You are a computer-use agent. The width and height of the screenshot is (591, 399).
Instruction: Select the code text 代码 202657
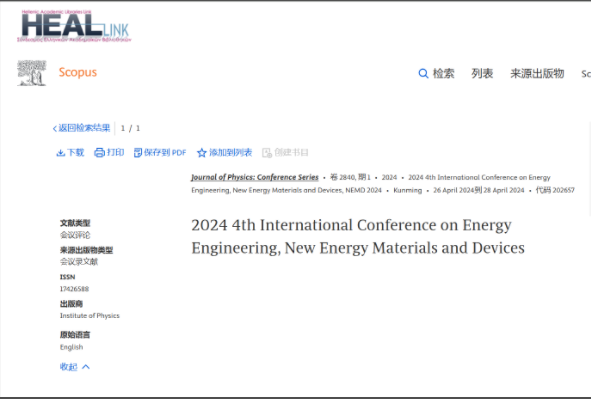(555, 190)
